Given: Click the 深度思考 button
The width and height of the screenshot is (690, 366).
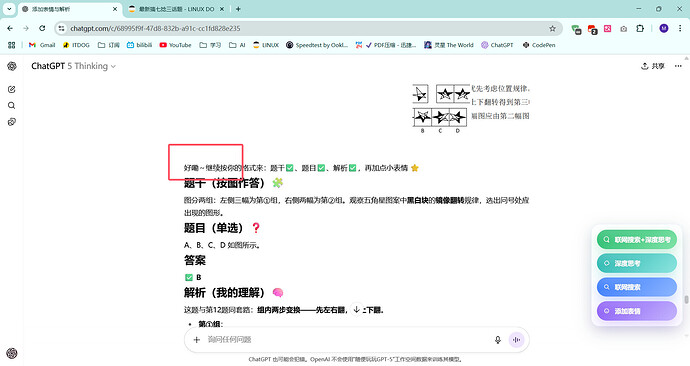Looking at the screenshot, I should pos(637,264).
